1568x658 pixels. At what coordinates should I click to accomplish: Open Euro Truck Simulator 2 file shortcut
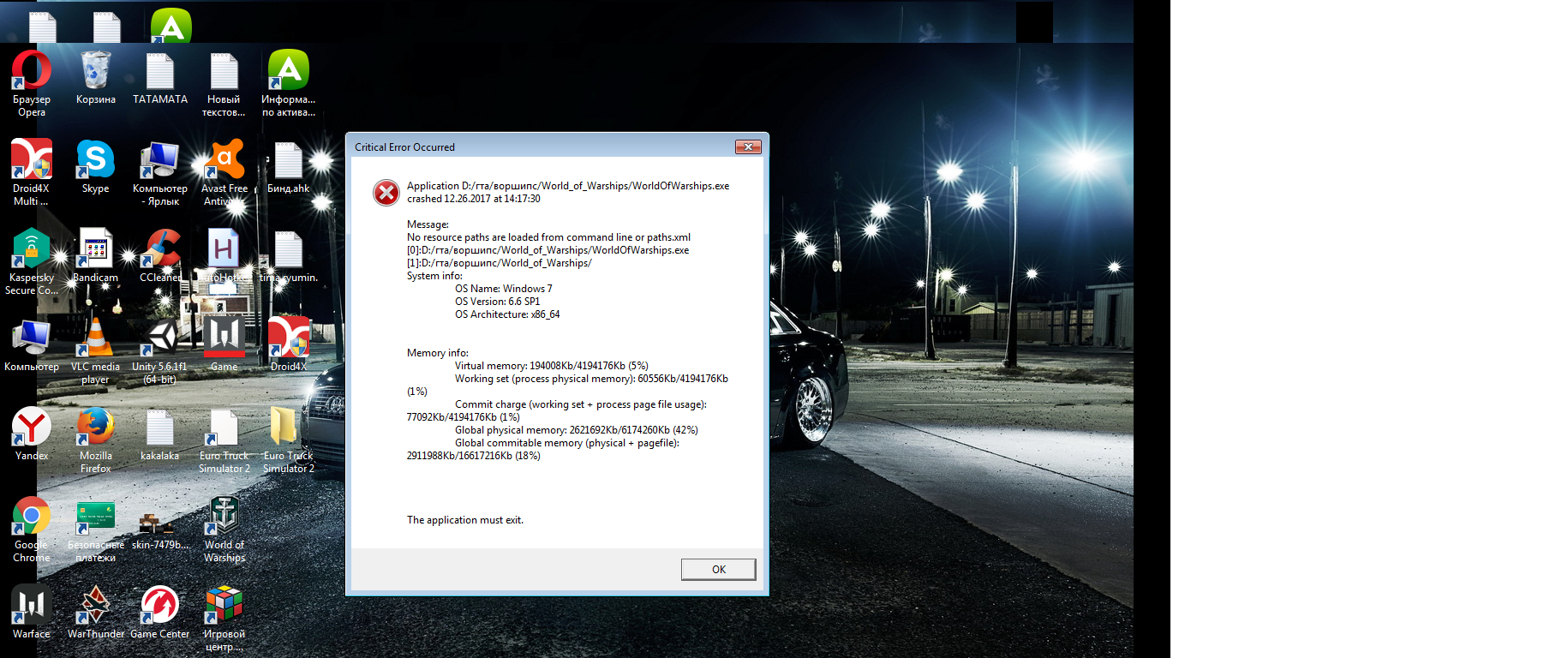[x=224, y=428]
